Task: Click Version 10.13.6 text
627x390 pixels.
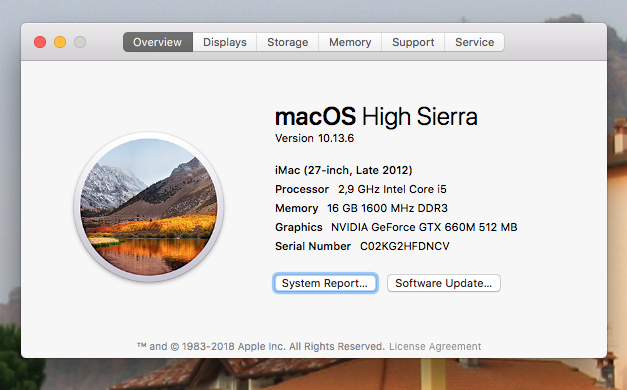Action: [x=315, y=138]
